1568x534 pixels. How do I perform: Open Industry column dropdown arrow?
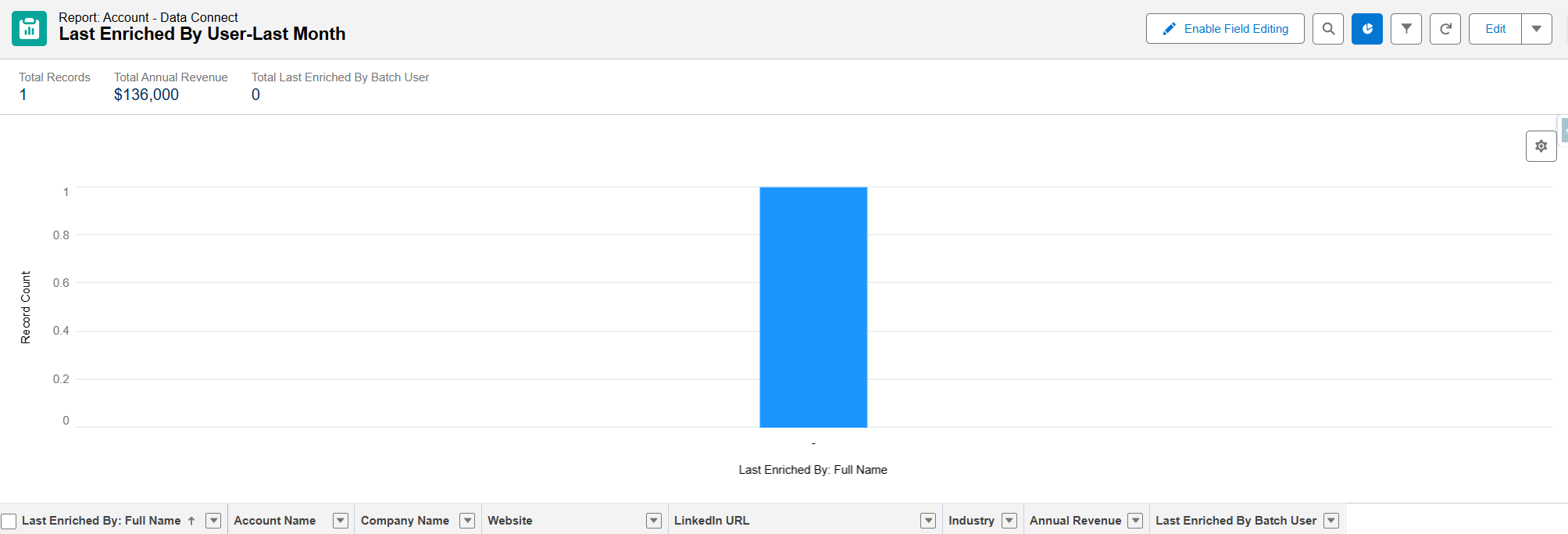(x=1009, y=521)
